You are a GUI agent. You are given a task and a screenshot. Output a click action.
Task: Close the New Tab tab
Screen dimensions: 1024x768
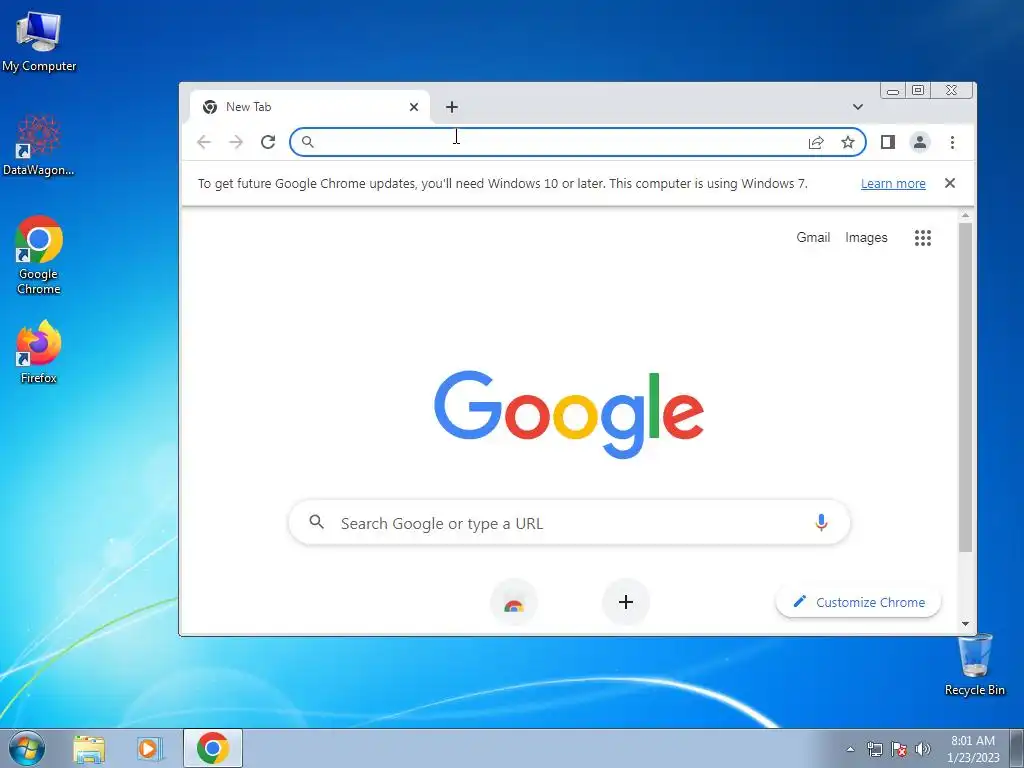tap(413, 107)
